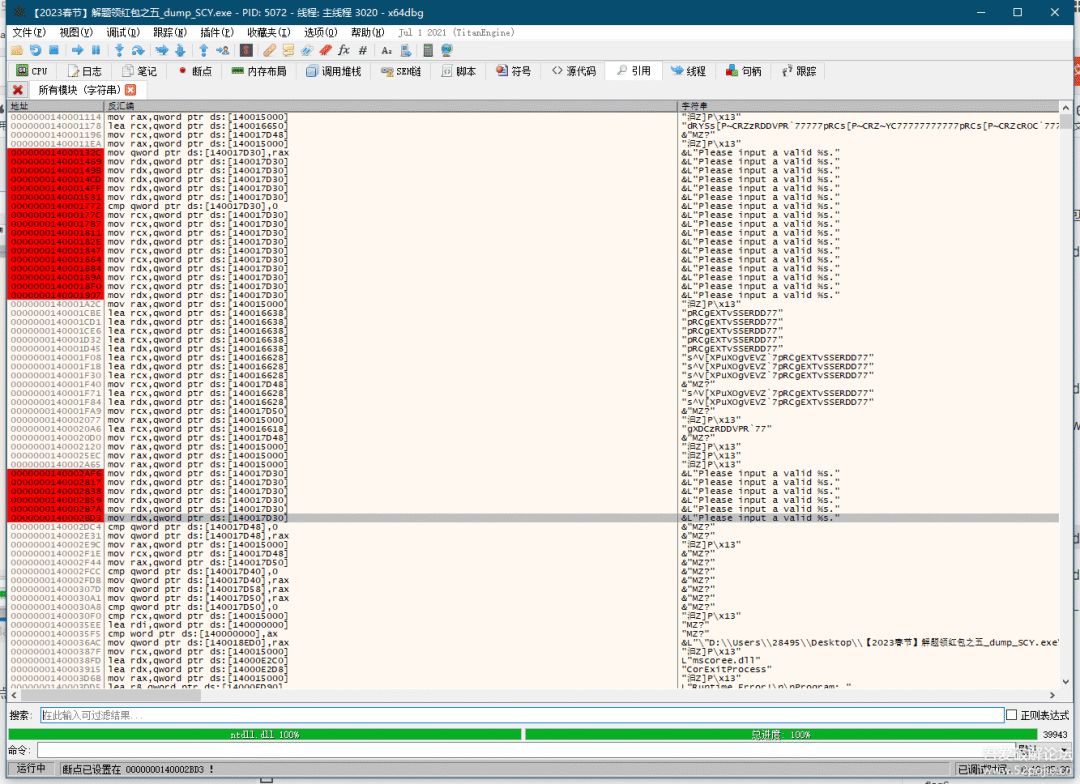The image size is (1080, 784).
Task: Switch to the 句柄 handles tab
Action: tap(744, 71)
